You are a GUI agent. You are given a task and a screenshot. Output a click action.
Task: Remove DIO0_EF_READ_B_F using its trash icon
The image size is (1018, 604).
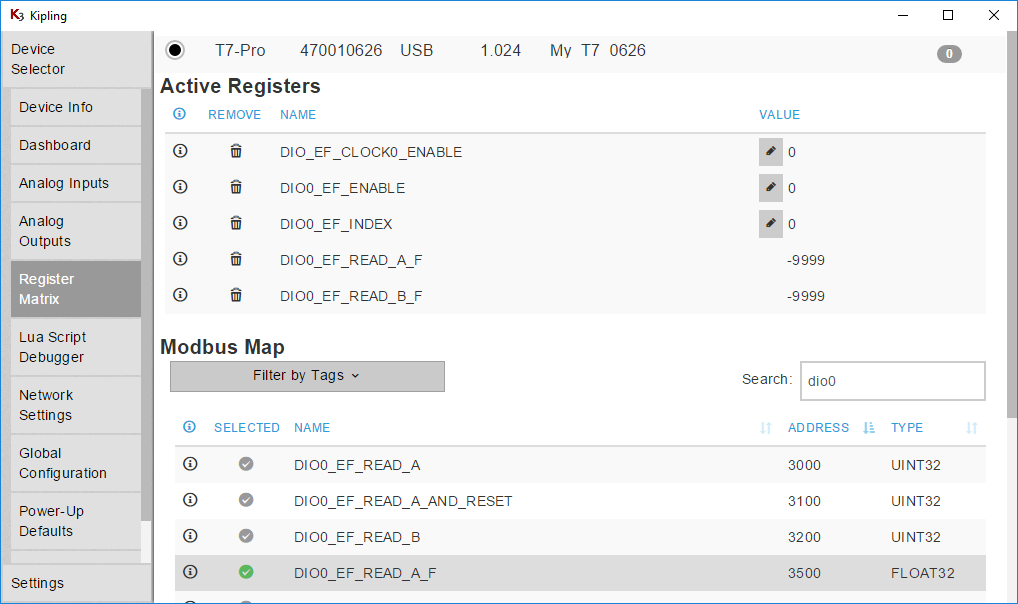(236, 295)
